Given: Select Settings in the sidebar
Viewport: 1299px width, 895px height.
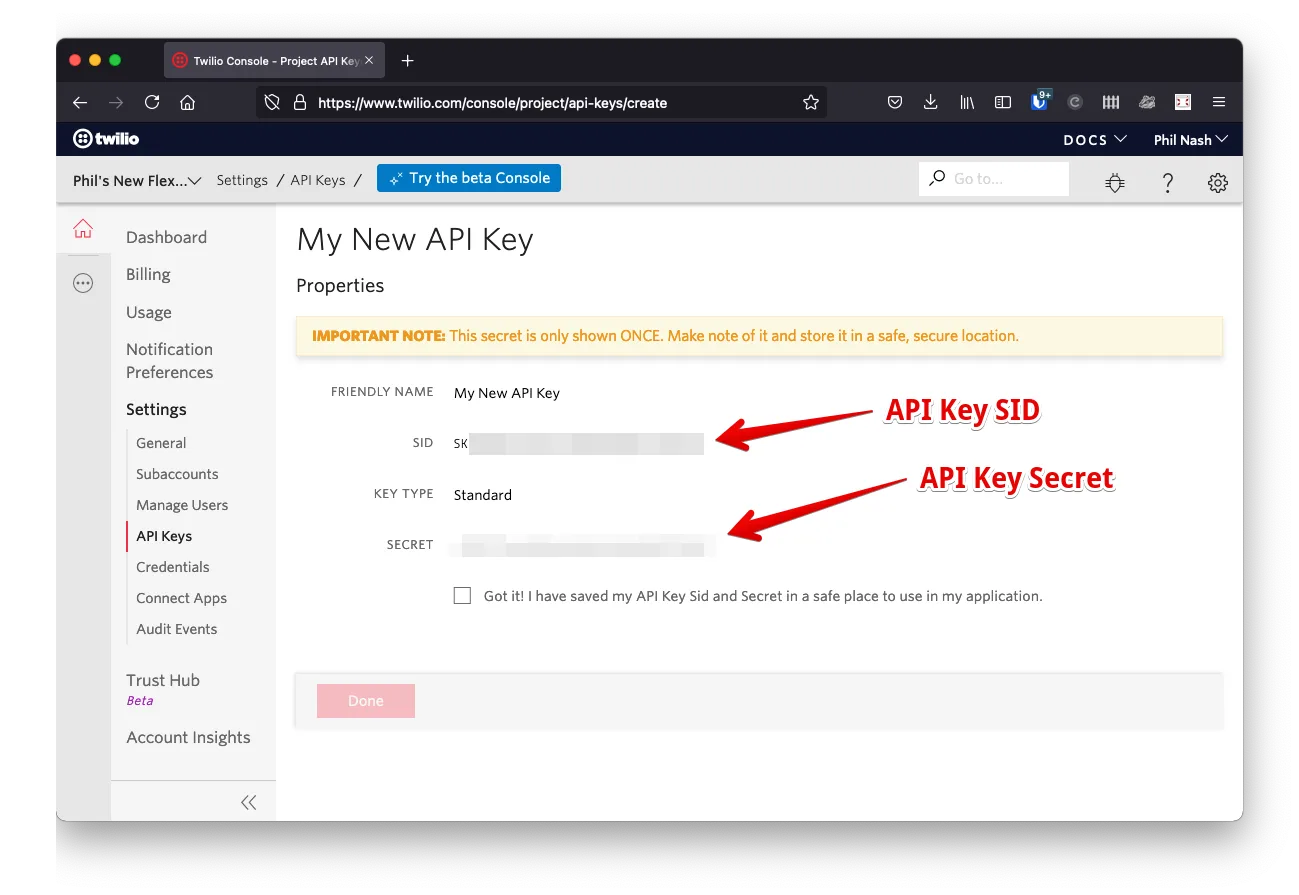Looking at the screenshot, I should point(156,409).
